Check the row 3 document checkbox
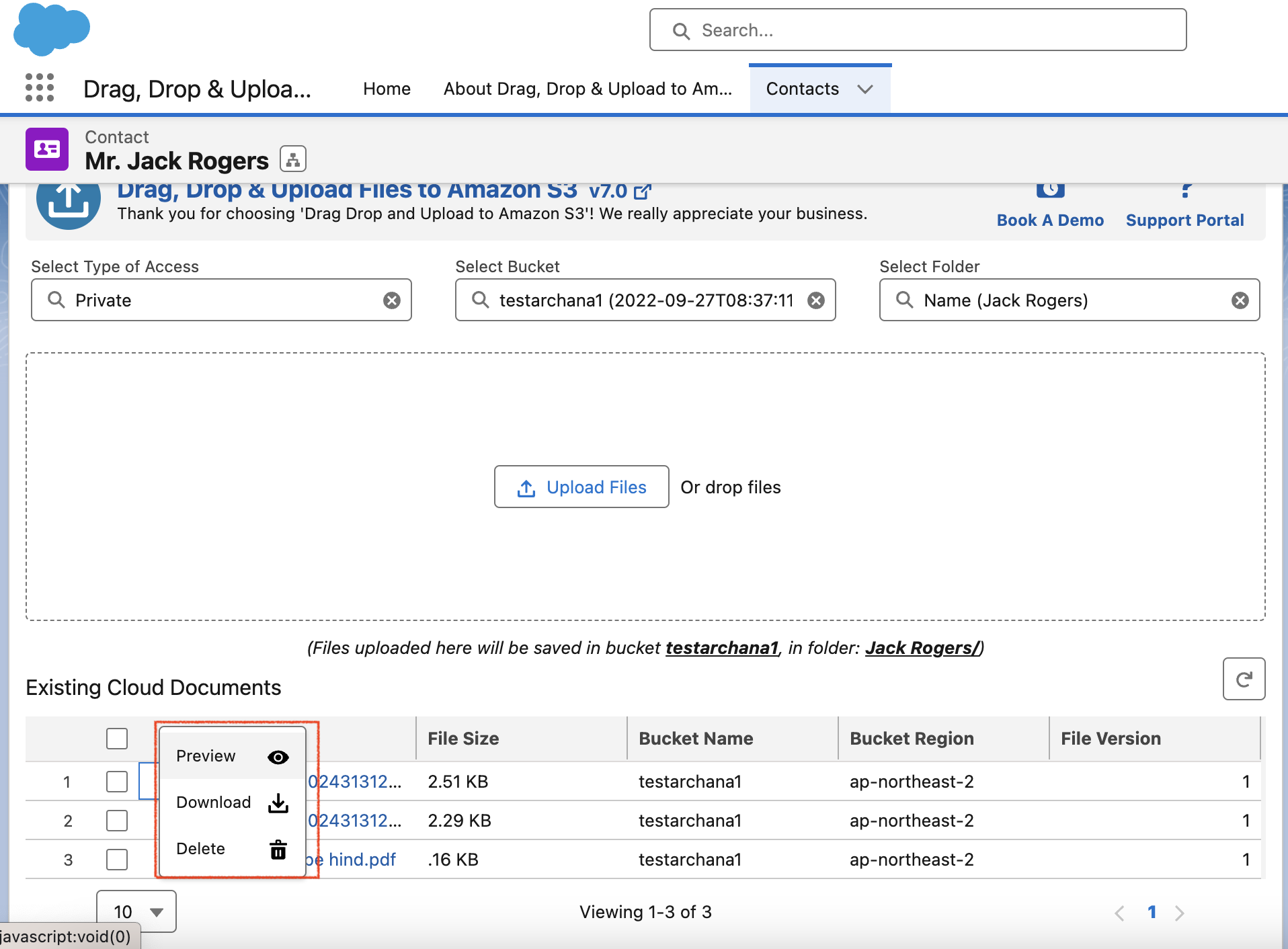The image size is (1288, 949). point(117,860)
